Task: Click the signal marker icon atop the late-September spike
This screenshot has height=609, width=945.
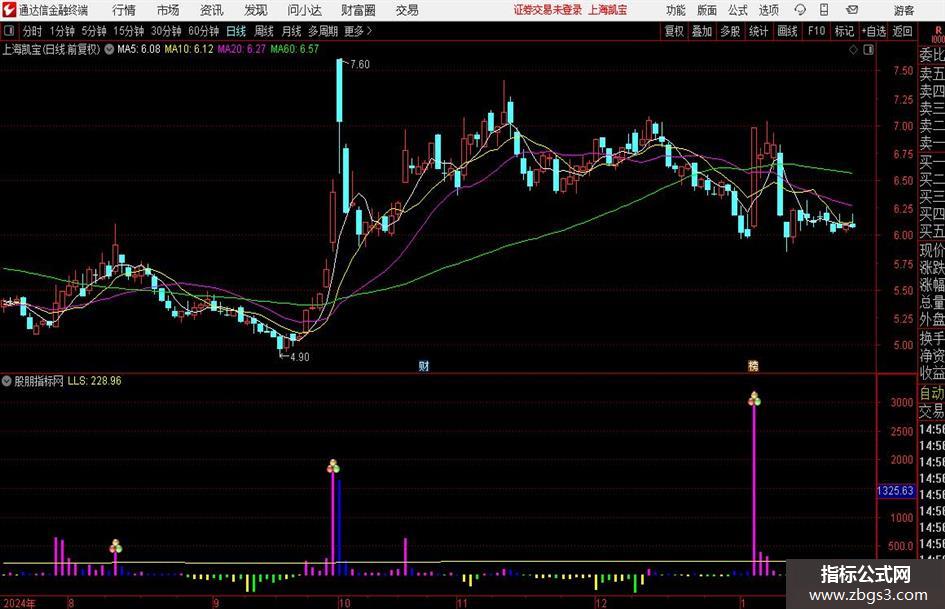Action: [x=333, y=466]
